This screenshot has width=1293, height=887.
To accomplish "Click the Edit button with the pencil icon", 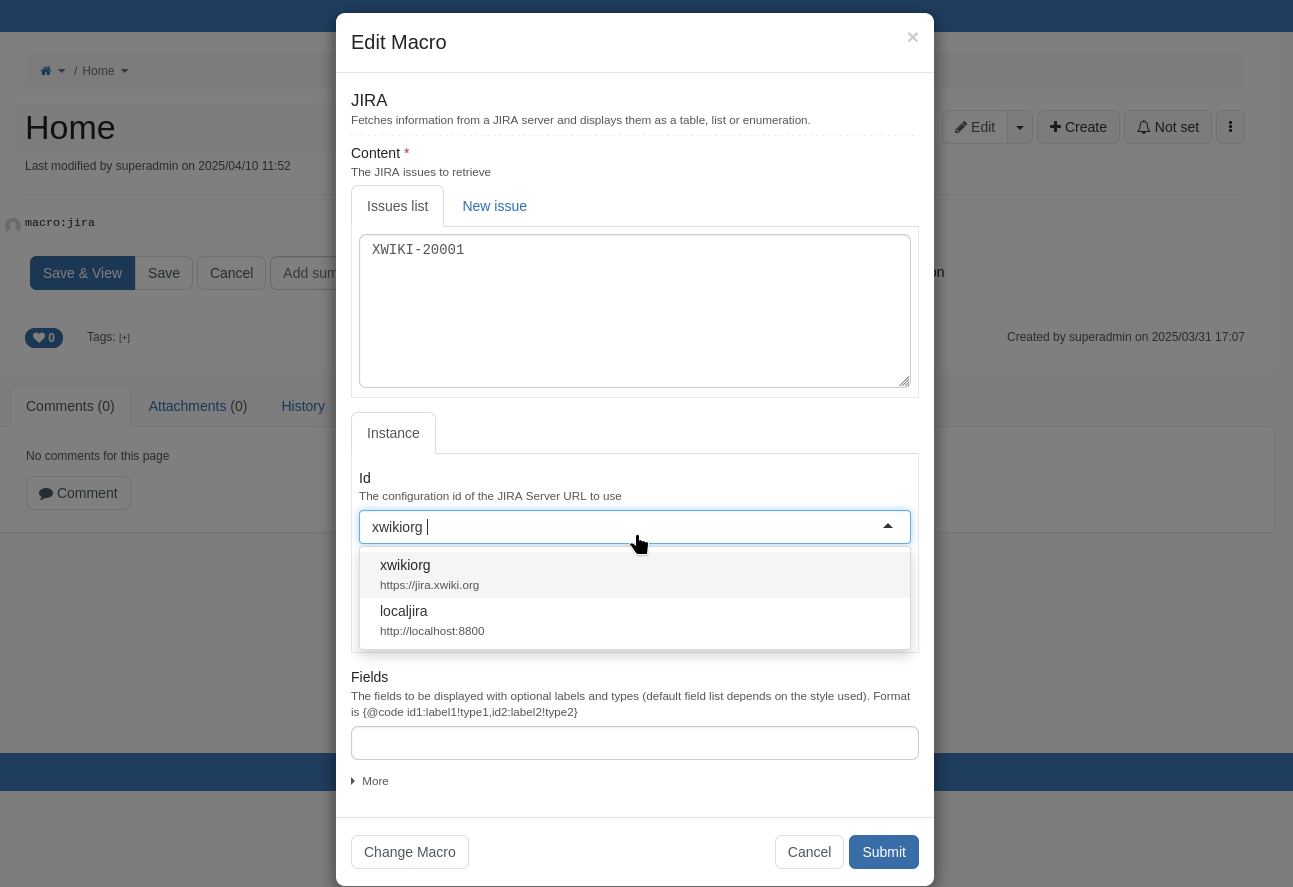I will [975, 127].
